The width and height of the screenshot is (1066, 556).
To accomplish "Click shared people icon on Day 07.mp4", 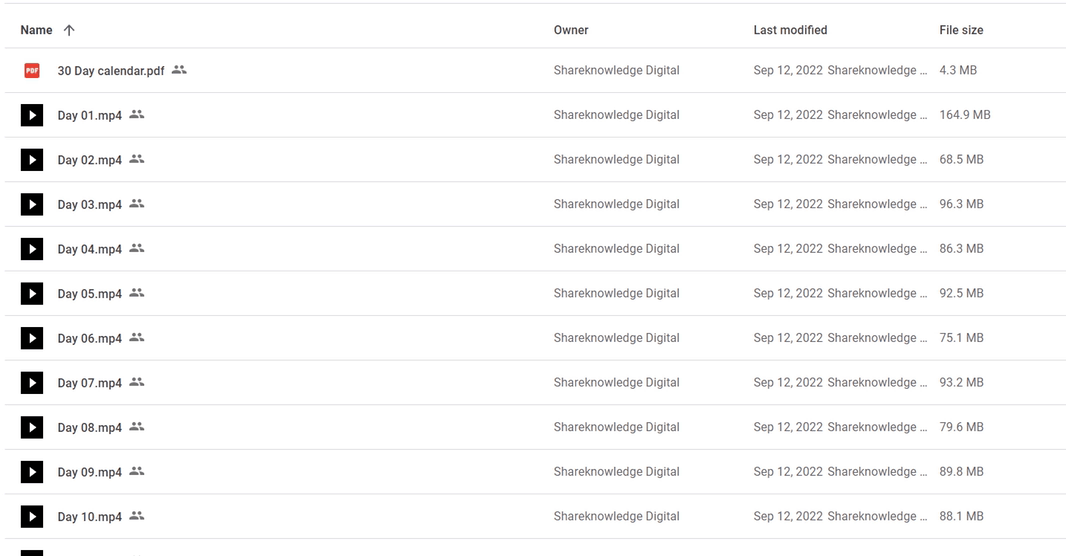I will 137,382.
